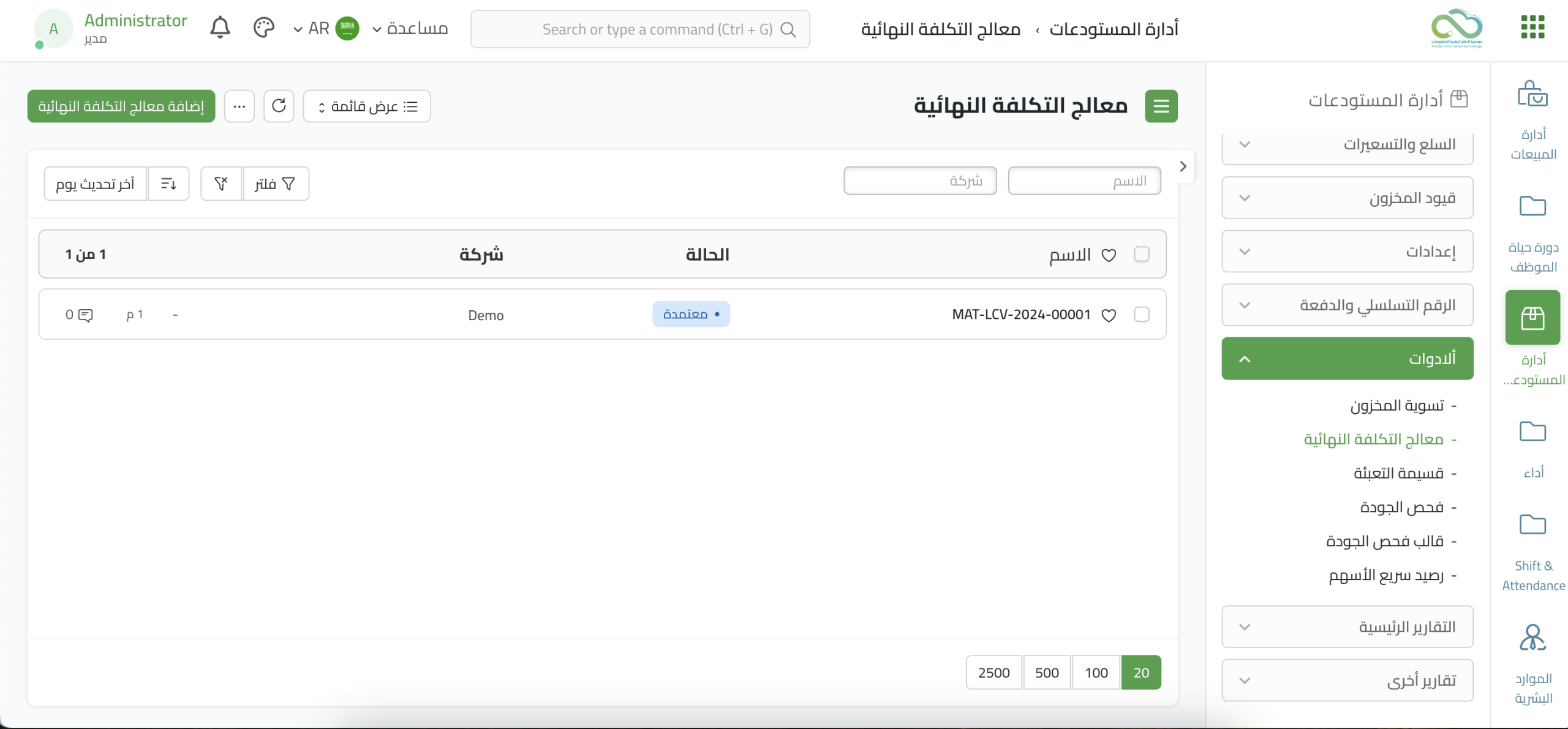
Task: Toggle sort direction icon
Action: [168, 184]
